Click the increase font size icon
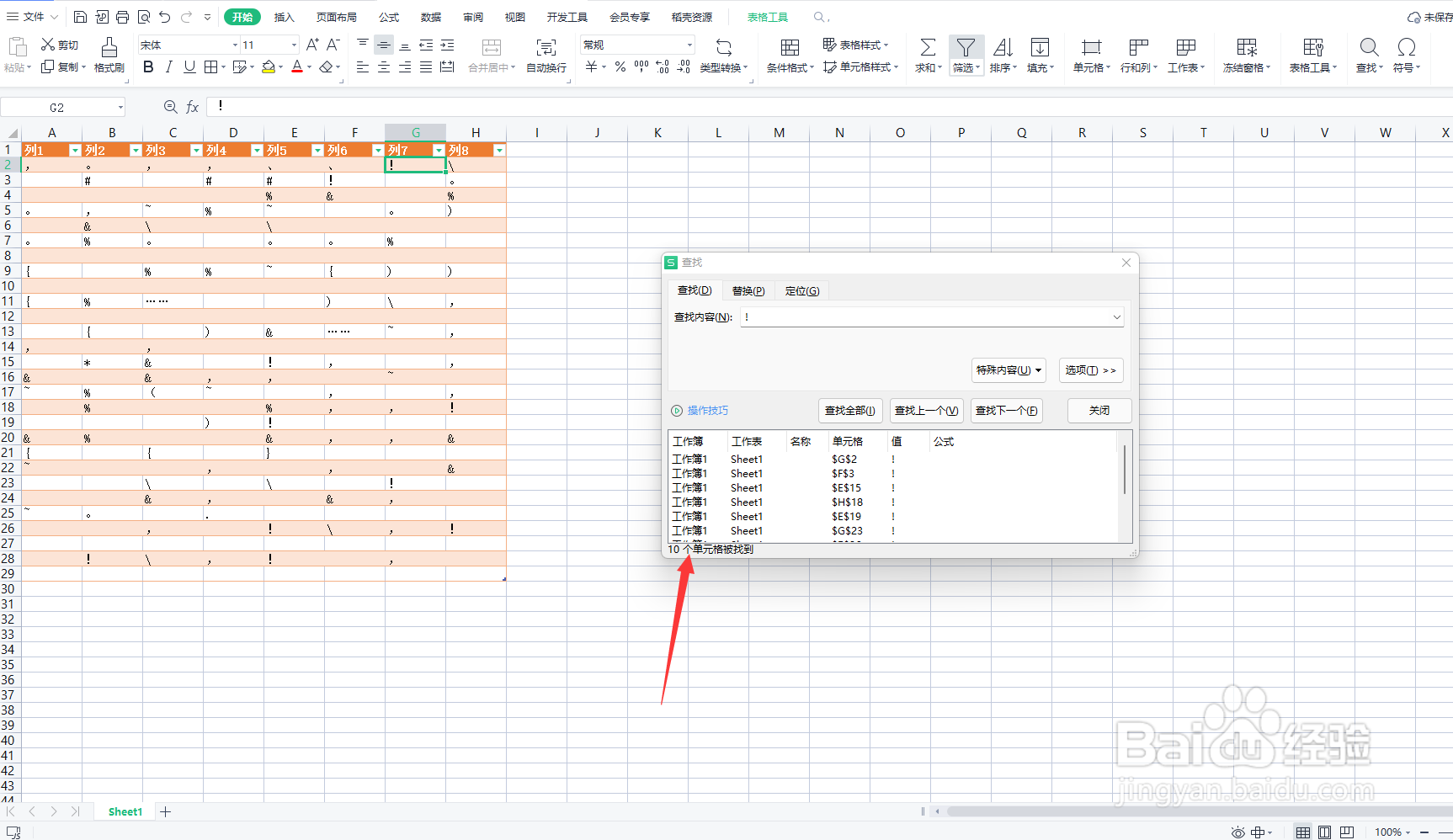 tap(313, 45)
